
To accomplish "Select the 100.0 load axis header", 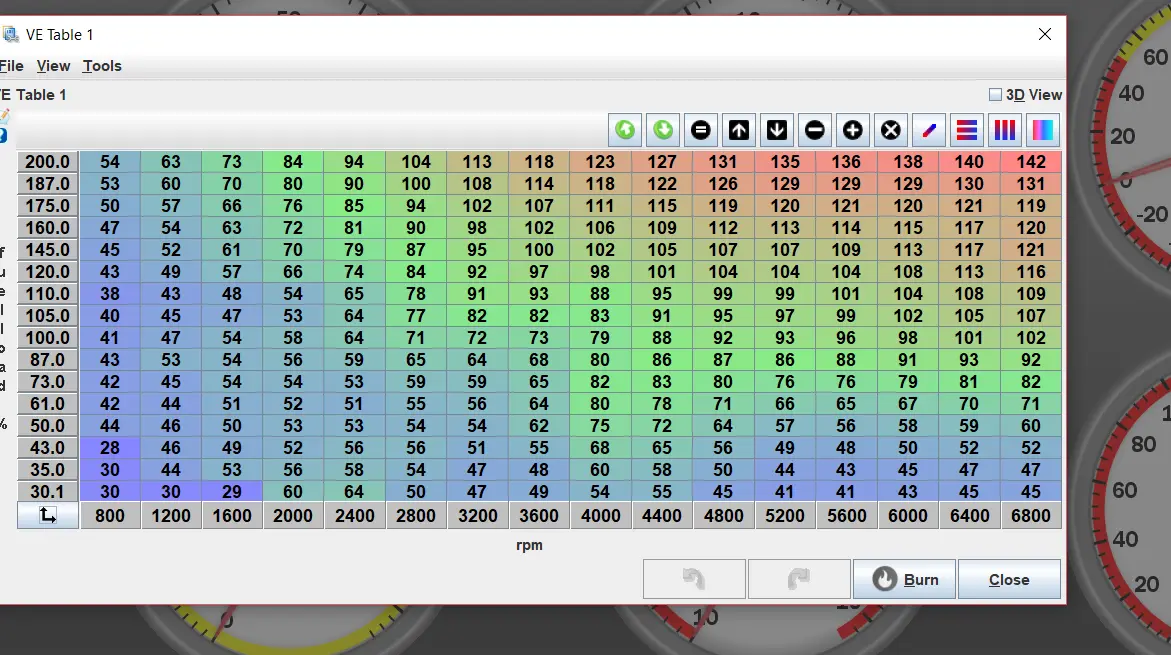I will [48, 338].
